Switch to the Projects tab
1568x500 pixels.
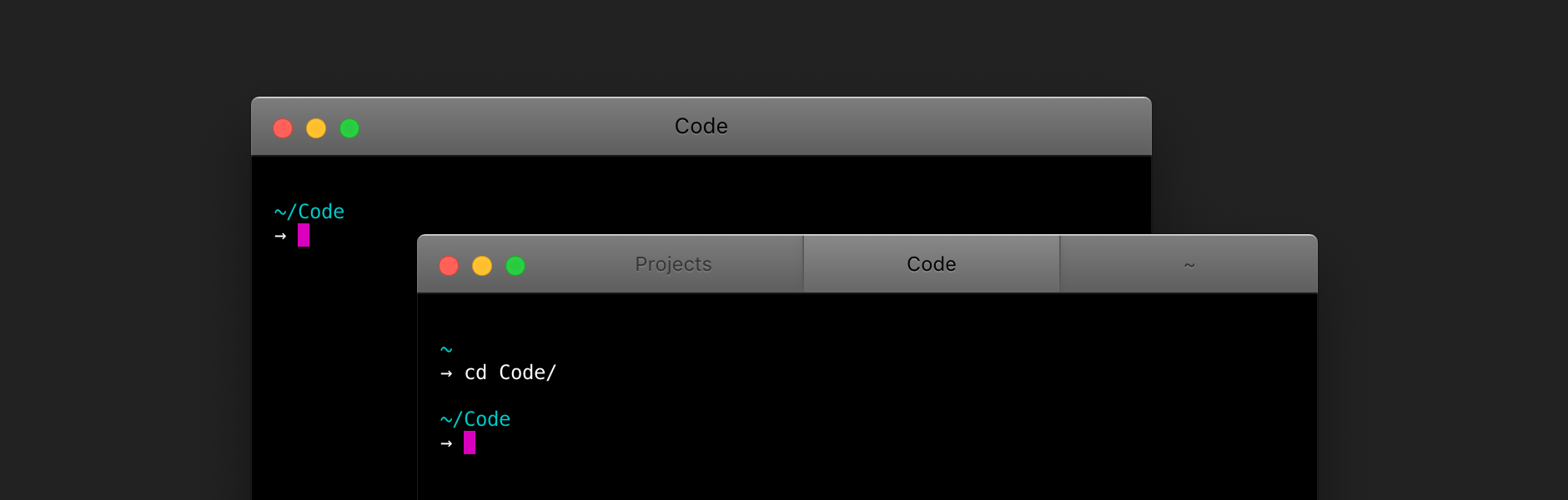673,264
